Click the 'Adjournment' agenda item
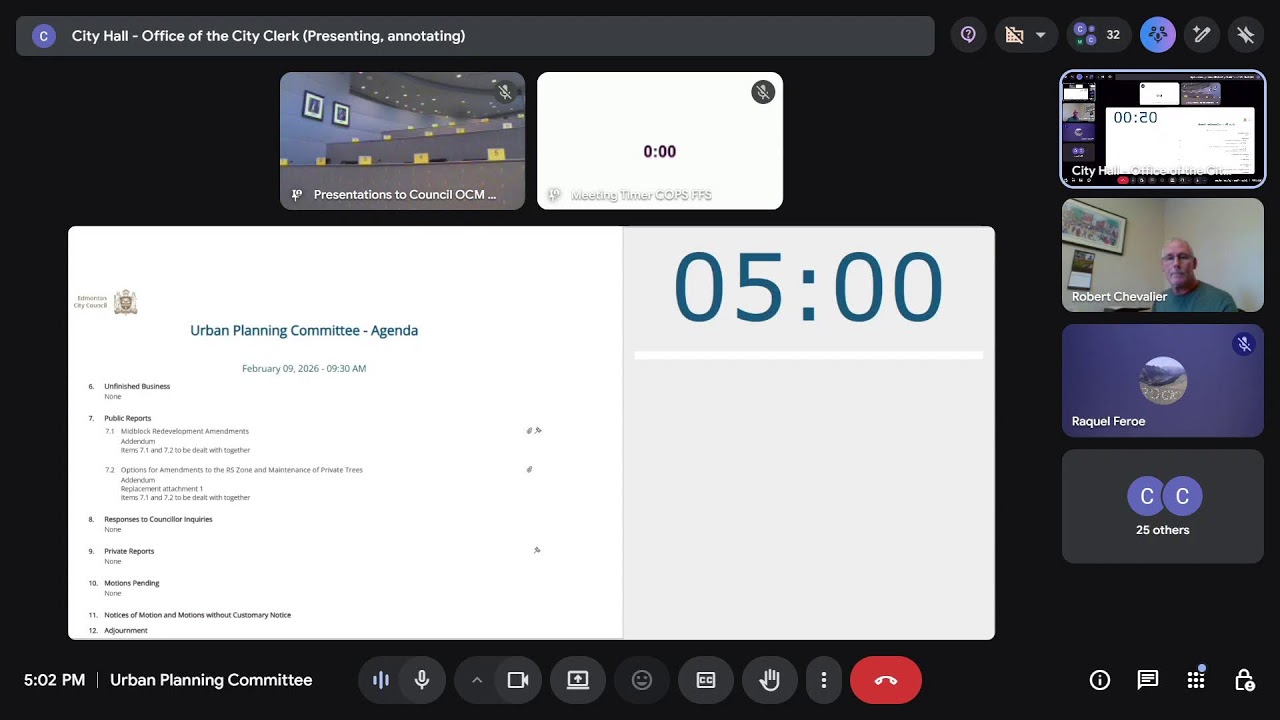 (x=126, y=630)
